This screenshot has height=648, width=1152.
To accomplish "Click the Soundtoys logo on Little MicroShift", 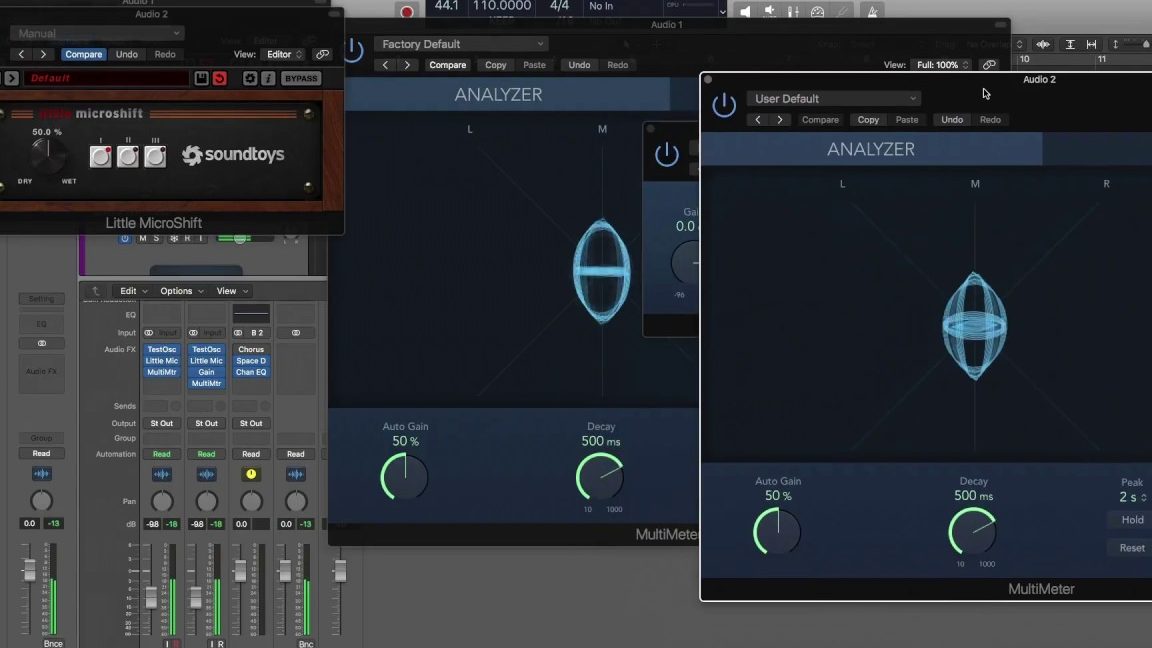I will pos(233,155).
